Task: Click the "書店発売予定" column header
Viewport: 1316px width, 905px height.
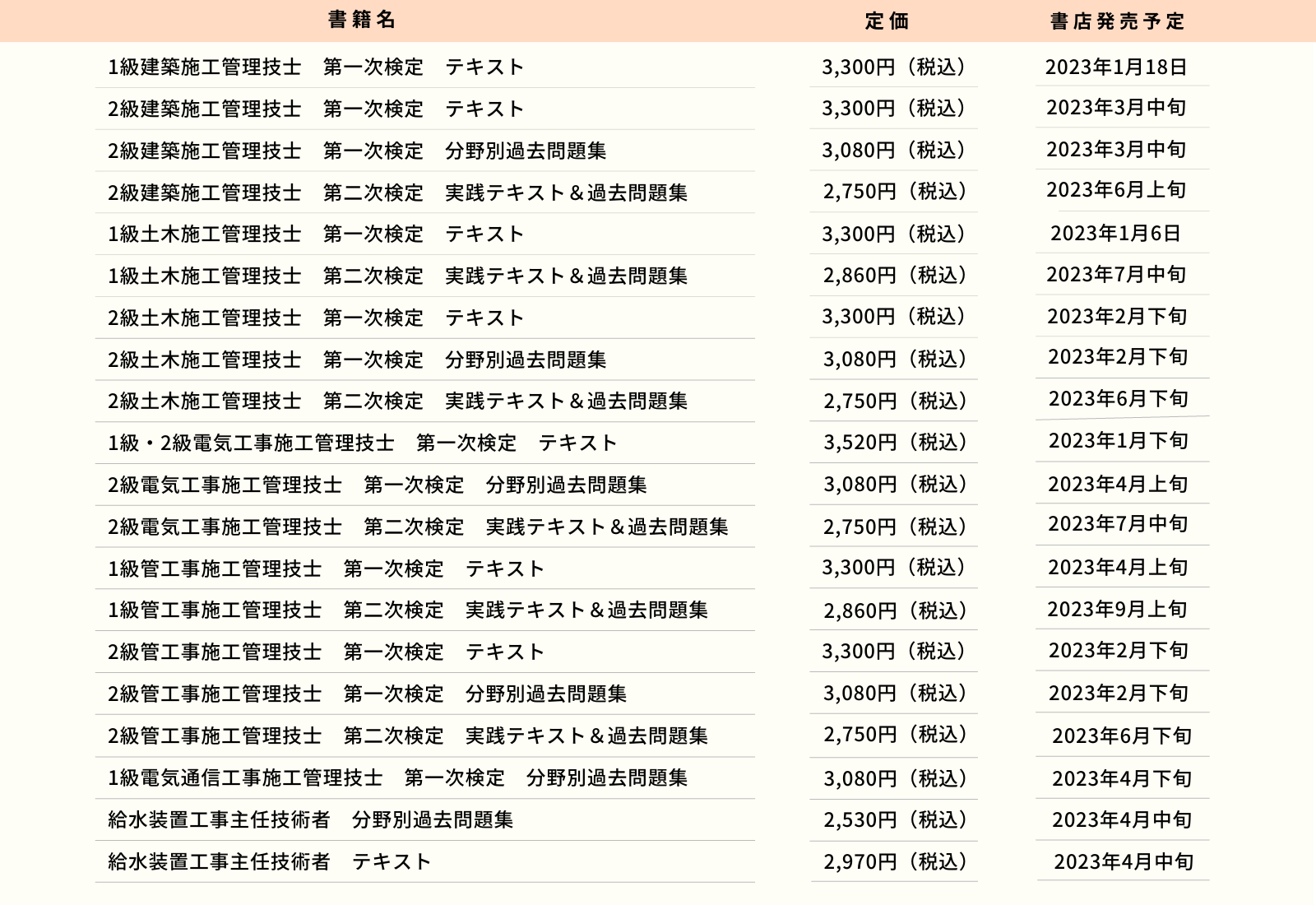Action: coord(1118,21)
